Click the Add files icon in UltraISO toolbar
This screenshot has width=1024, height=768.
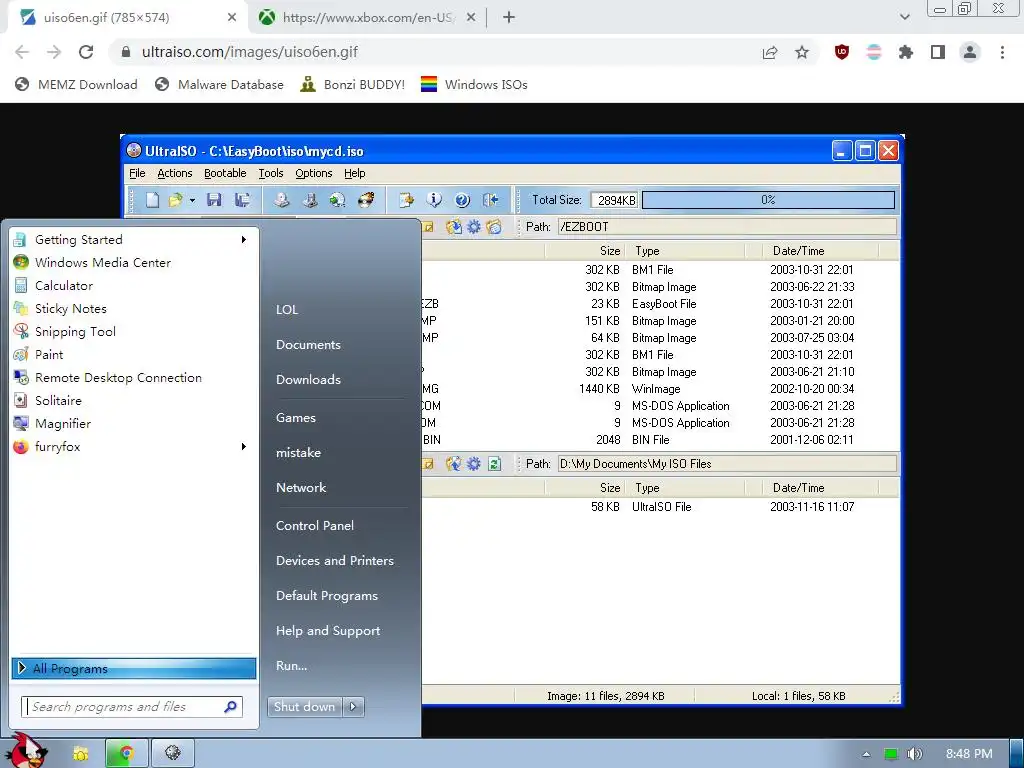click(406, 200)
